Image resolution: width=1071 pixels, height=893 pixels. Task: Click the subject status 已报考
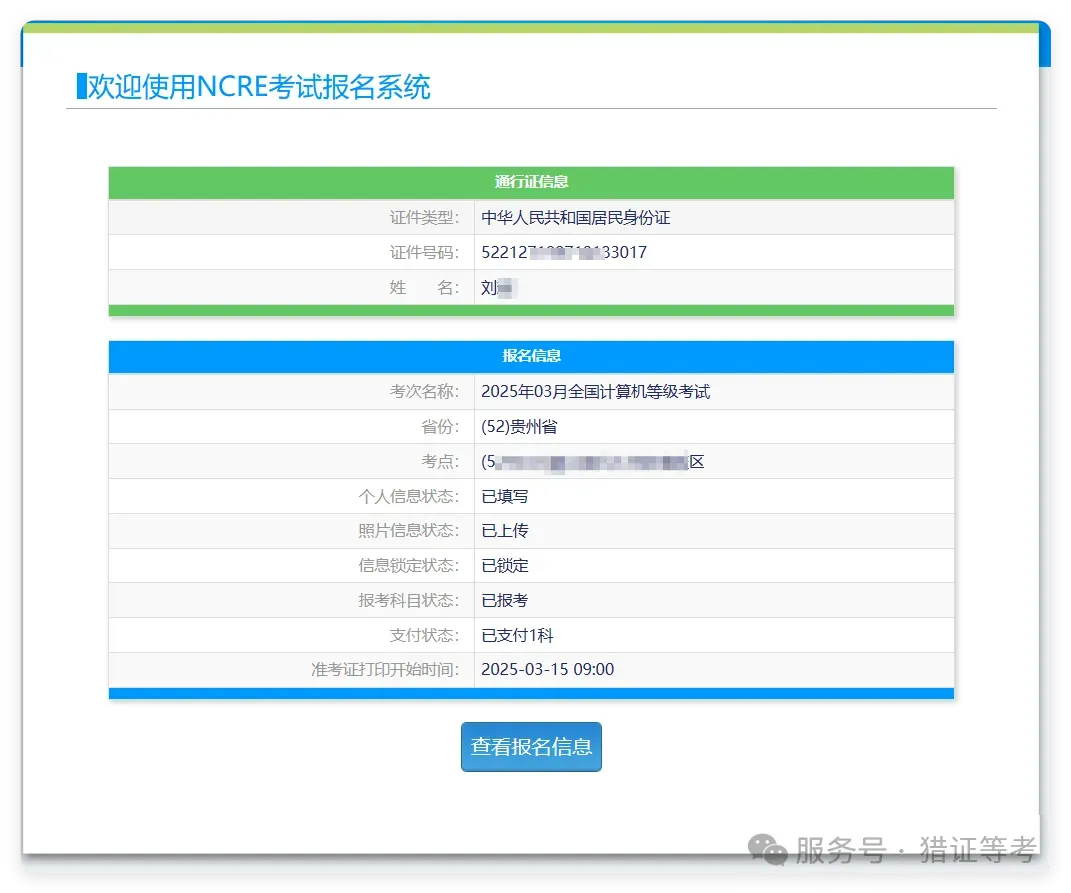[x=505, y=600]
